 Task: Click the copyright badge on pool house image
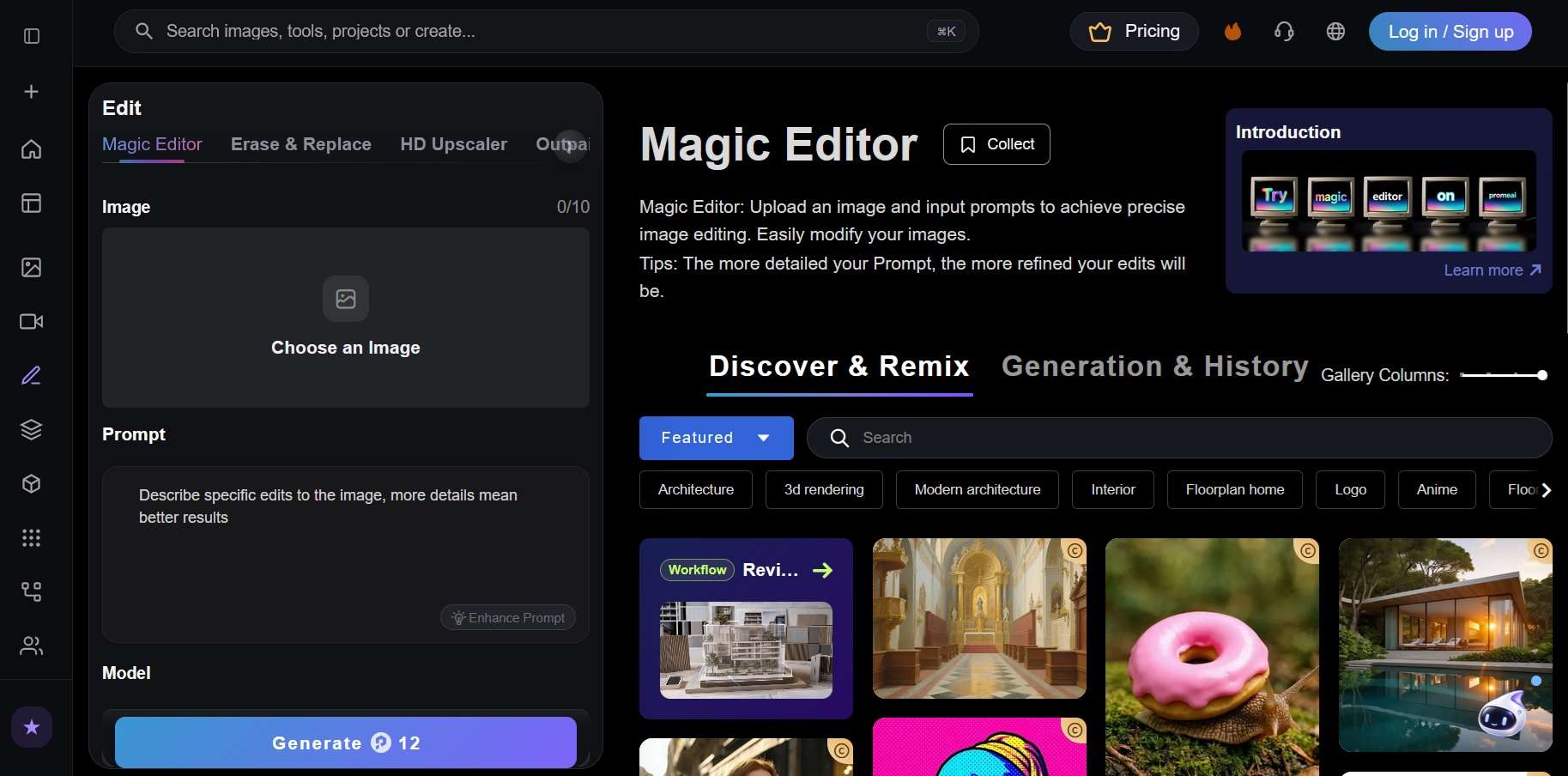click(1541, 551)
